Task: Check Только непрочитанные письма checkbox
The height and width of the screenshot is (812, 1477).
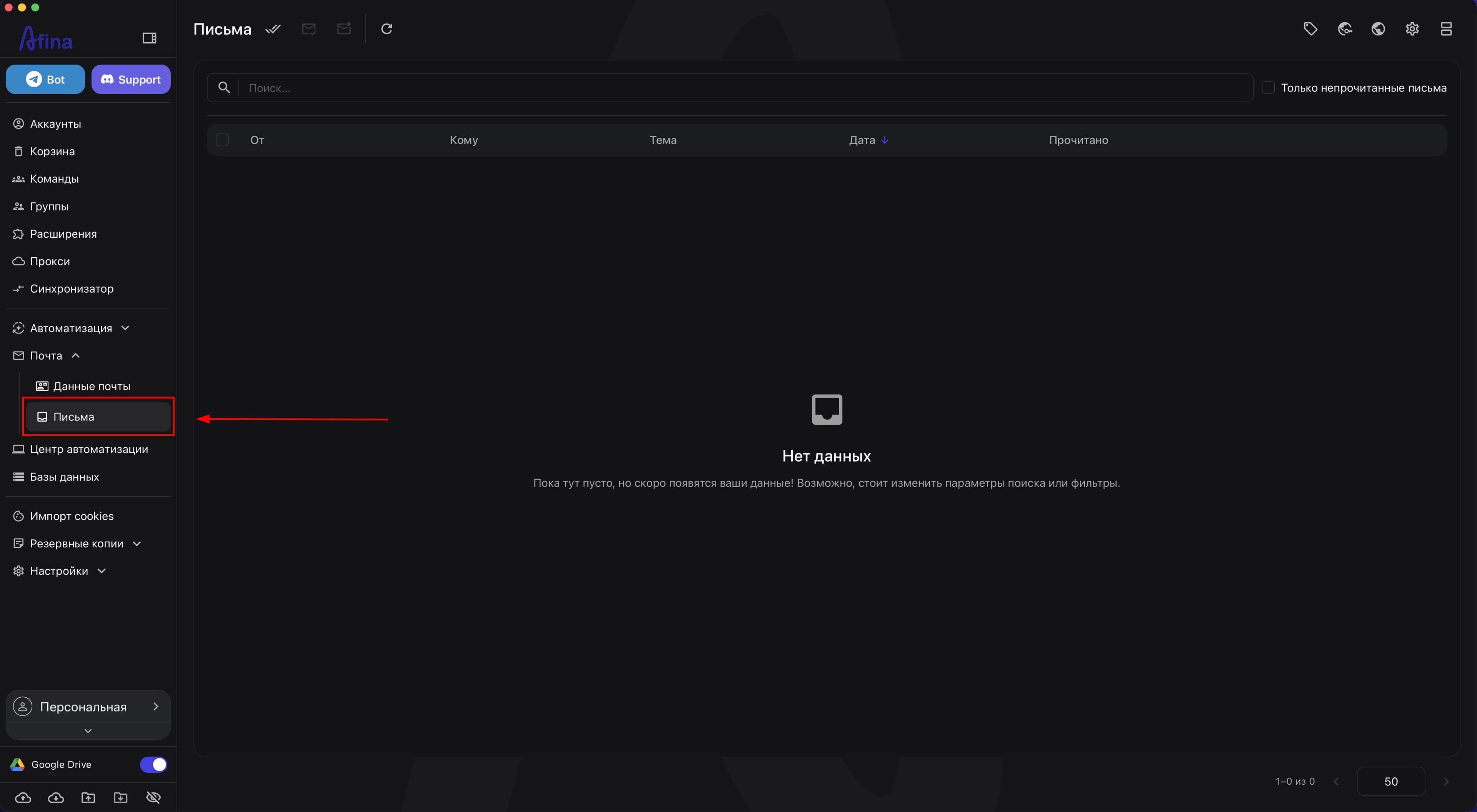Action: [x=1268, y=88]
